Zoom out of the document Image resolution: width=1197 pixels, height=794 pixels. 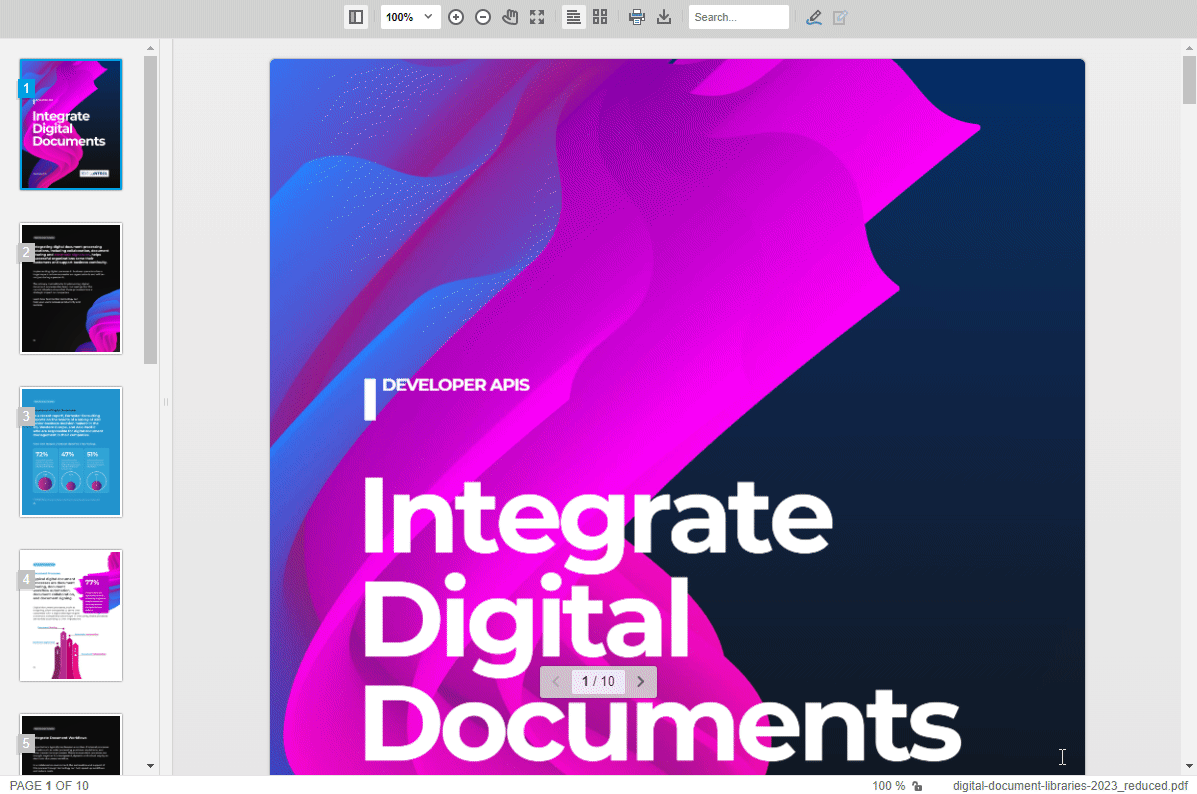pos(483,17)
